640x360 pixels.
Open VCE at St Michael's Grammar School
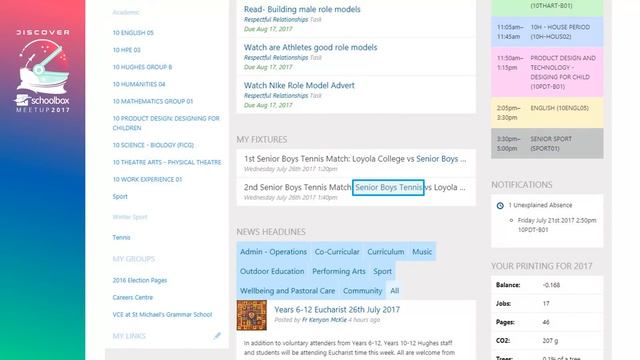[x=162, y=314]
